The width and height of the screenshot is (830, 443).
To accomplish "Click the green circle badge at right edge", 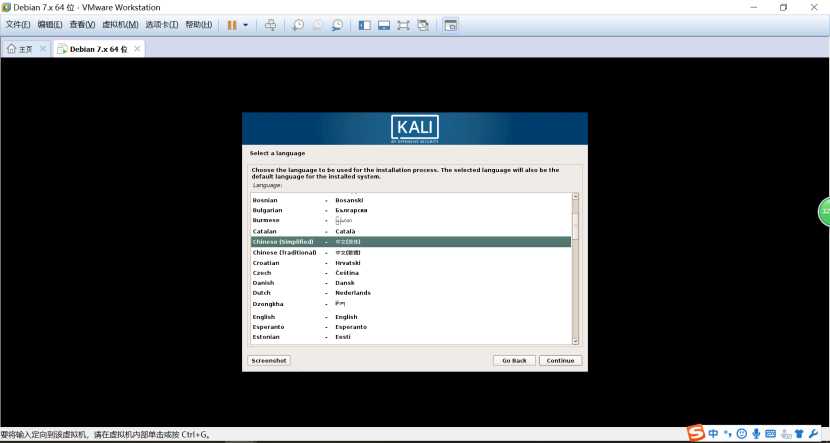I will [x=824, y=211].
